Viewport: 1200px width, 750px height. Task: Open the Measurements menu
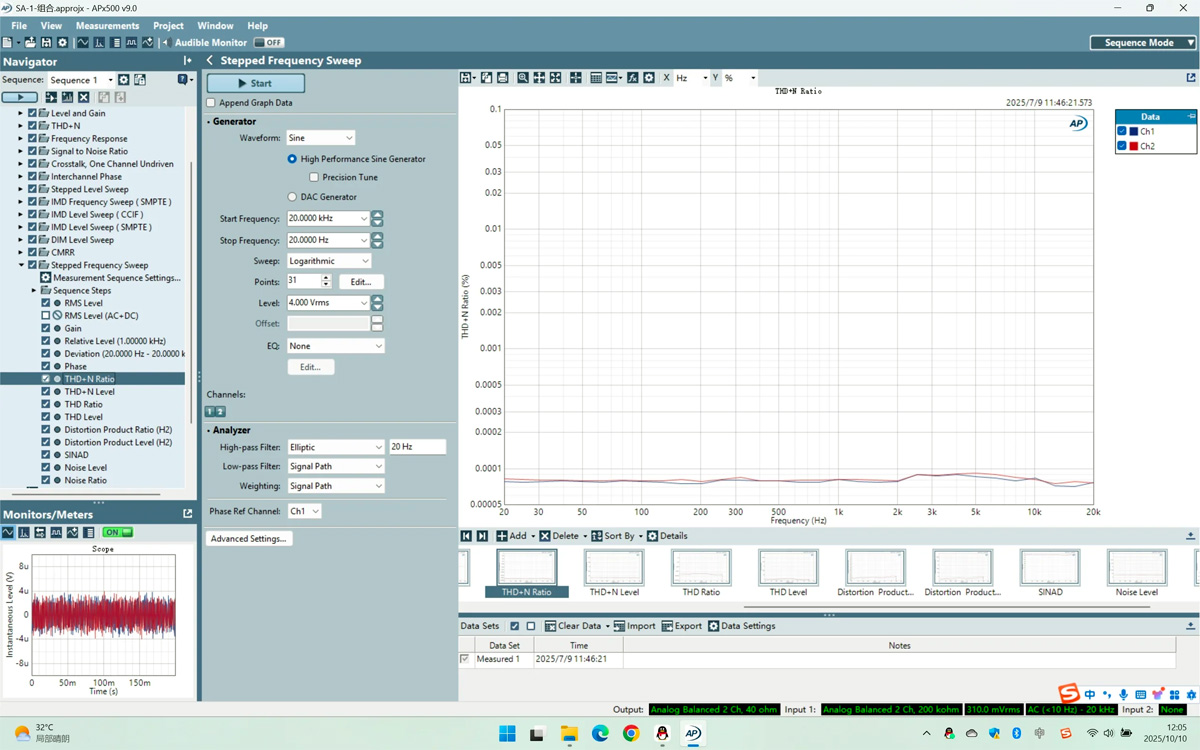[x=107, y=25]
